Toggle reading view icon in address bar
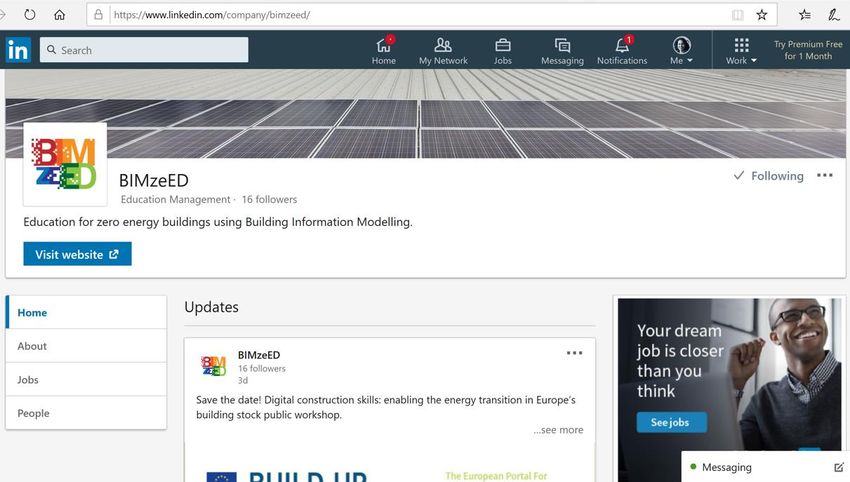This screenshot has height=482, width=850. pyautogui.click(x=737, y=15)
